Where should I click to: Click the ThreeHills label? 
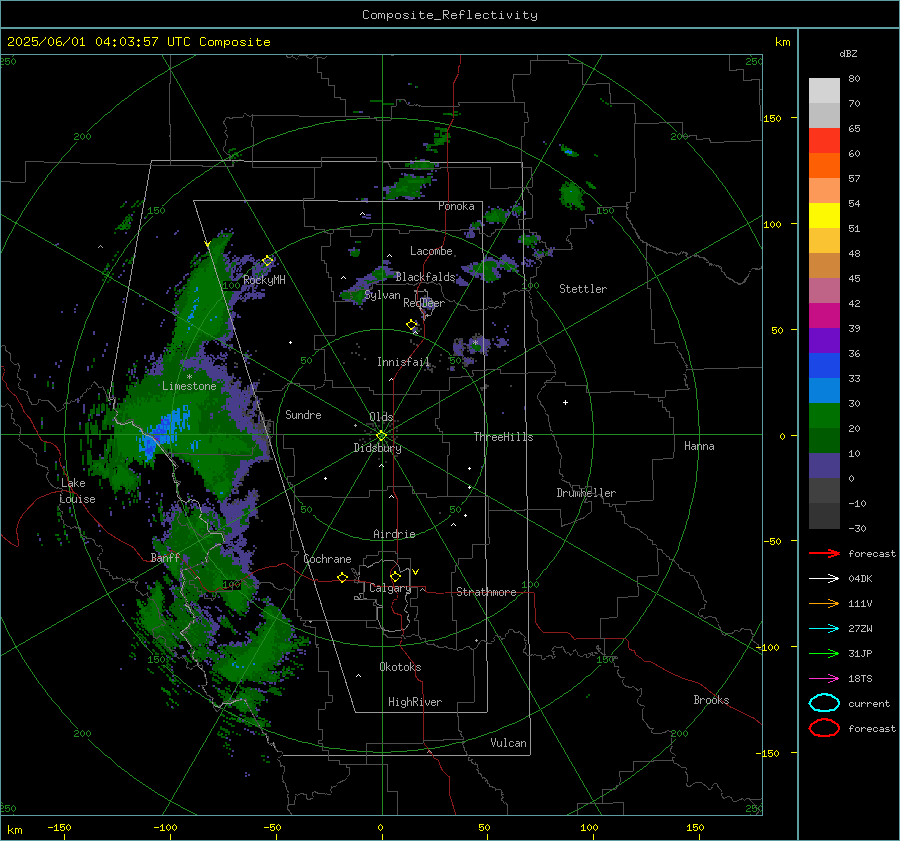(x=503, y=437)
